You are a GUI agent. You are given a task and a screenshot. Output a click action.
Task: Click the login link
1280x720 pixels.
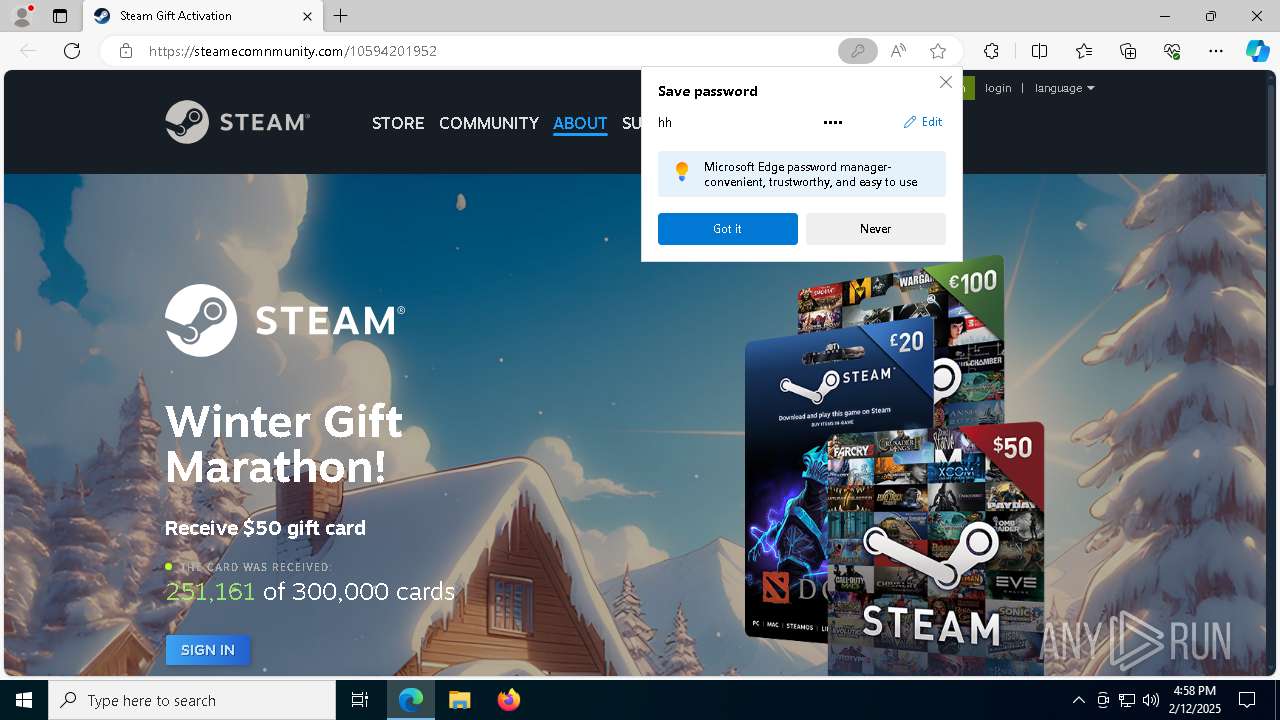998,88
